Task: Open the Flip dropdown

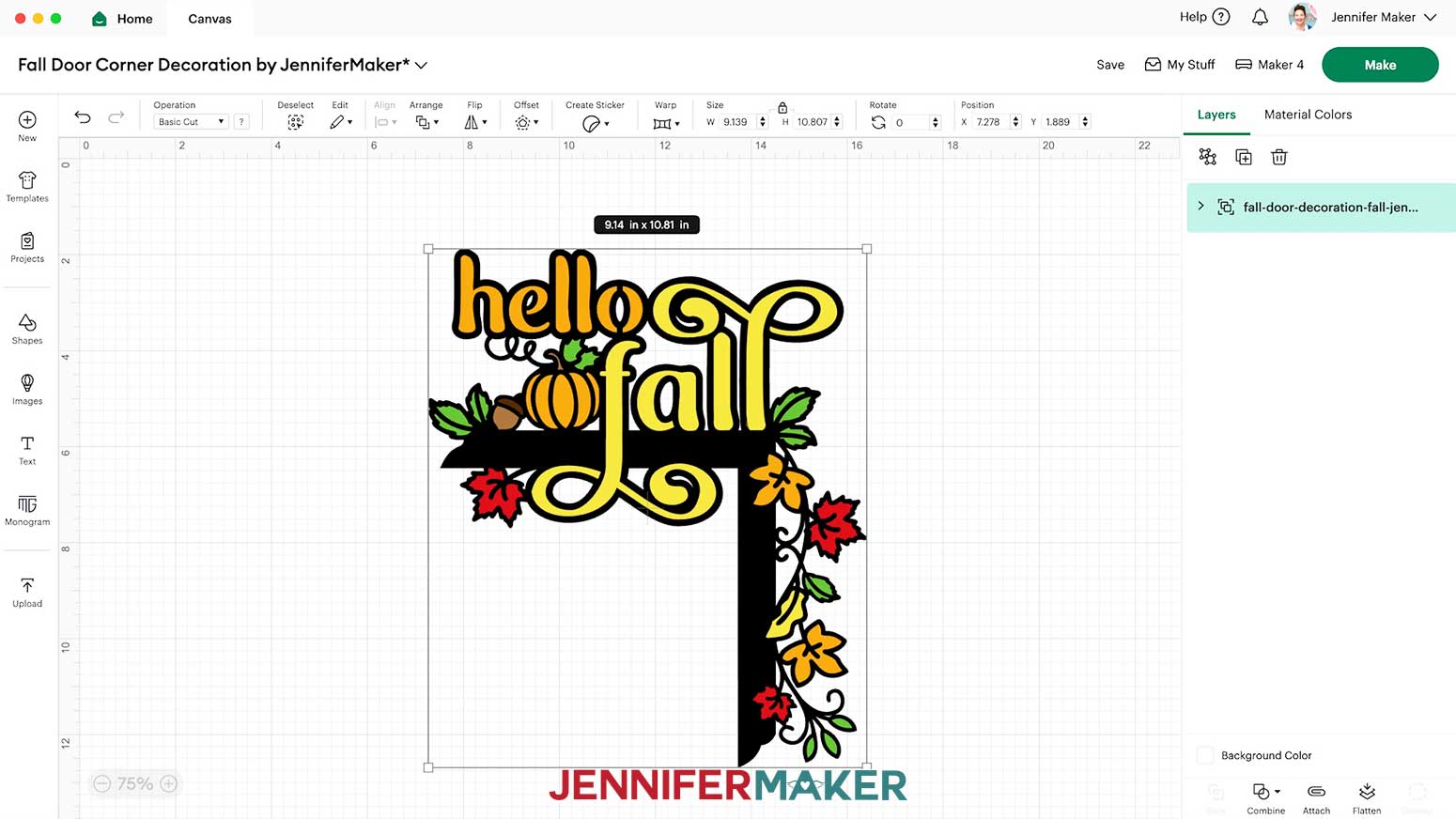Action: [474, 122]
